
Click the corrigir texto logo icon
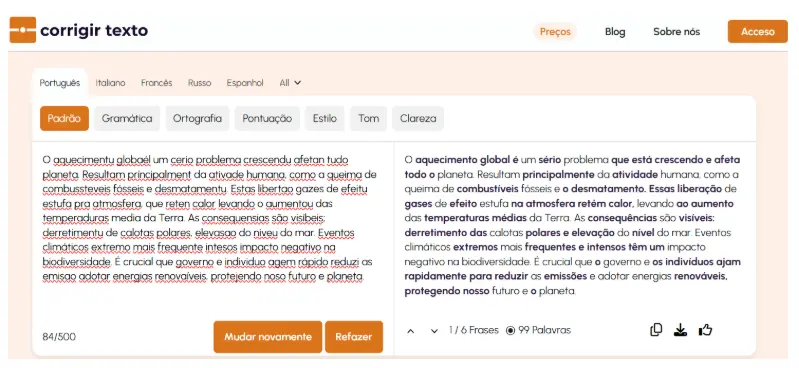tap(23, 30)
